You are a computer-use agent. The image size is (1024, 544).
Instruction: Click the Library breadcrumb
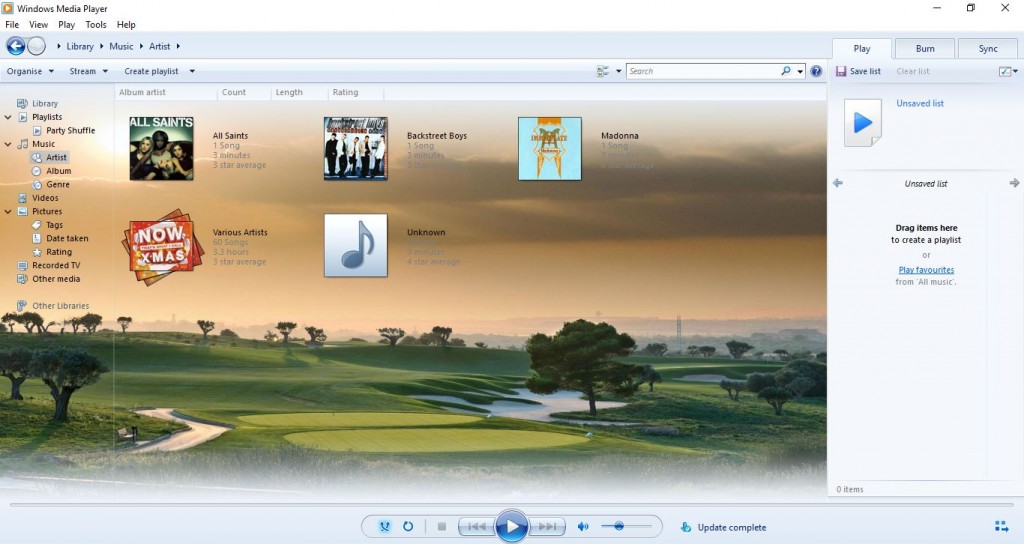(80, 46)
